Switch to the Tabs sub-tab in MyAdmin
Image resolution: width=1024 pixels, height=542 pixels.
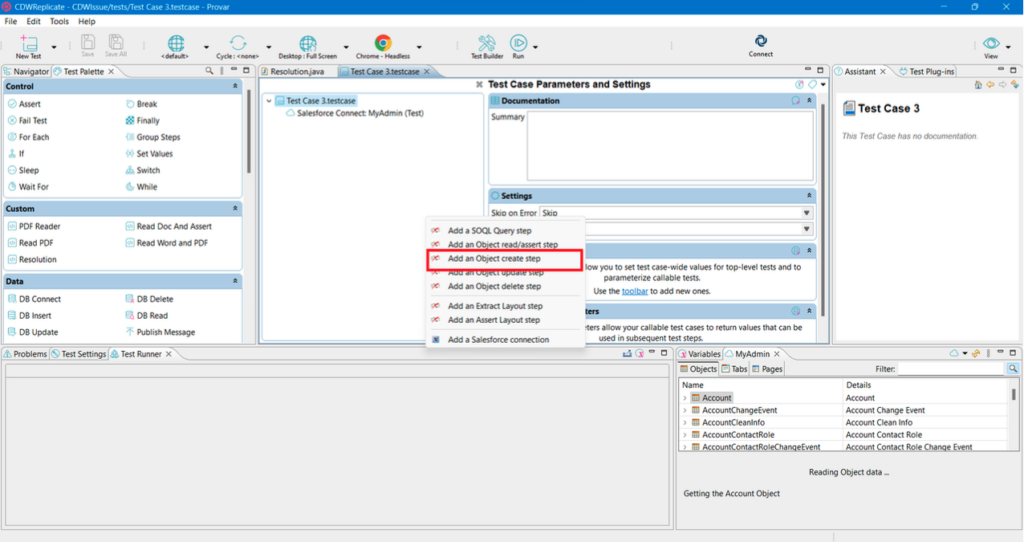[x=735, y=369]
